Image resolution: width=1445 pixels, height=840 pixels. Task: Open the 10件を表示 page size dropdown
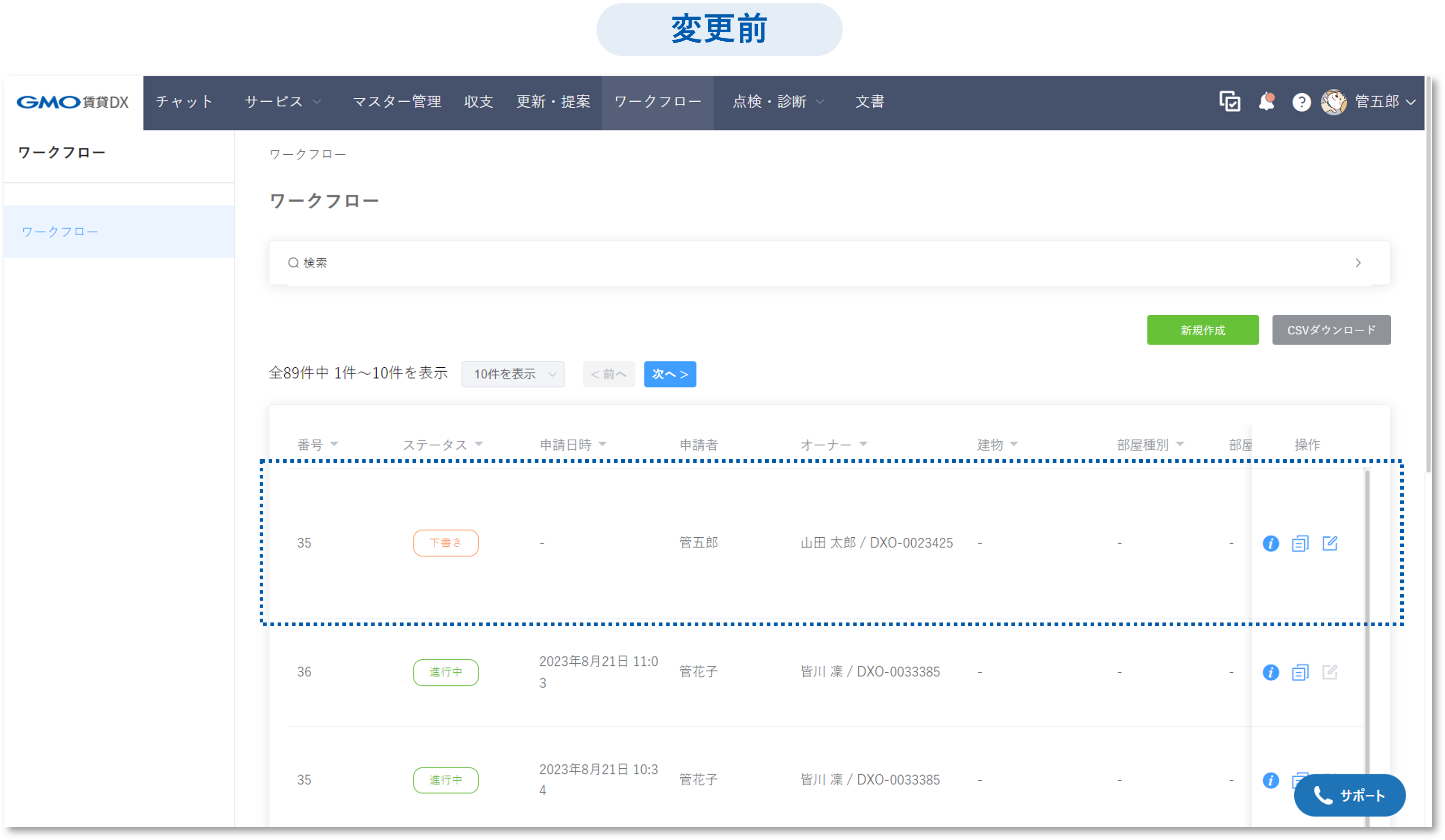(513, 374)
